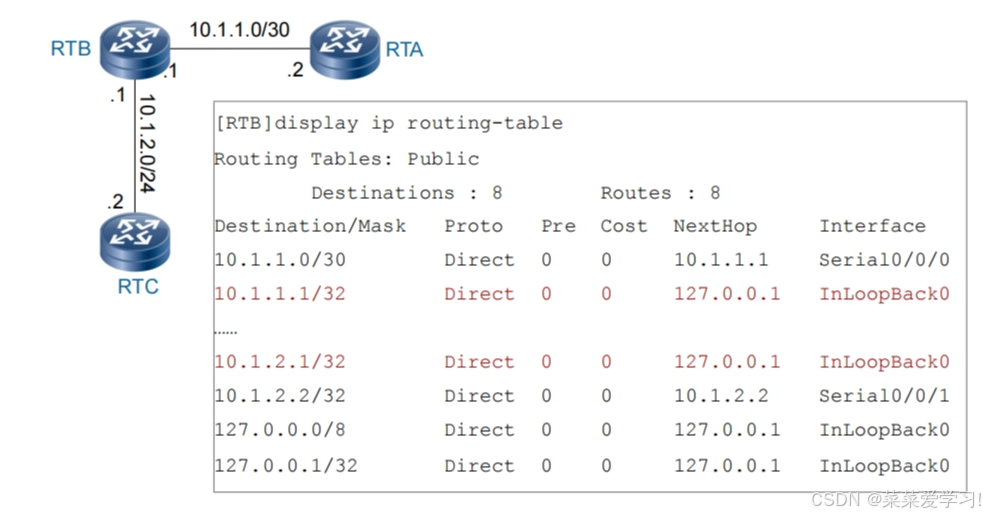The image size is (986, 517).
Task: Click the ellipsis row in routing table
Action: tap(226, 328)
